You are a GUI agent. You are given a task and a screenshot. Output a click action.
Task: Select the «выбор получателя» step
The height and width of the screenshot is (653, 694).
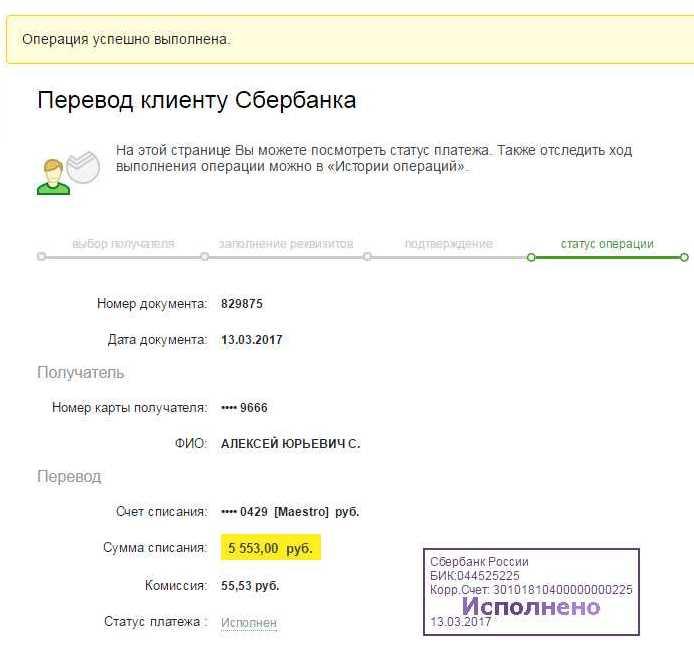coord(123,244)
